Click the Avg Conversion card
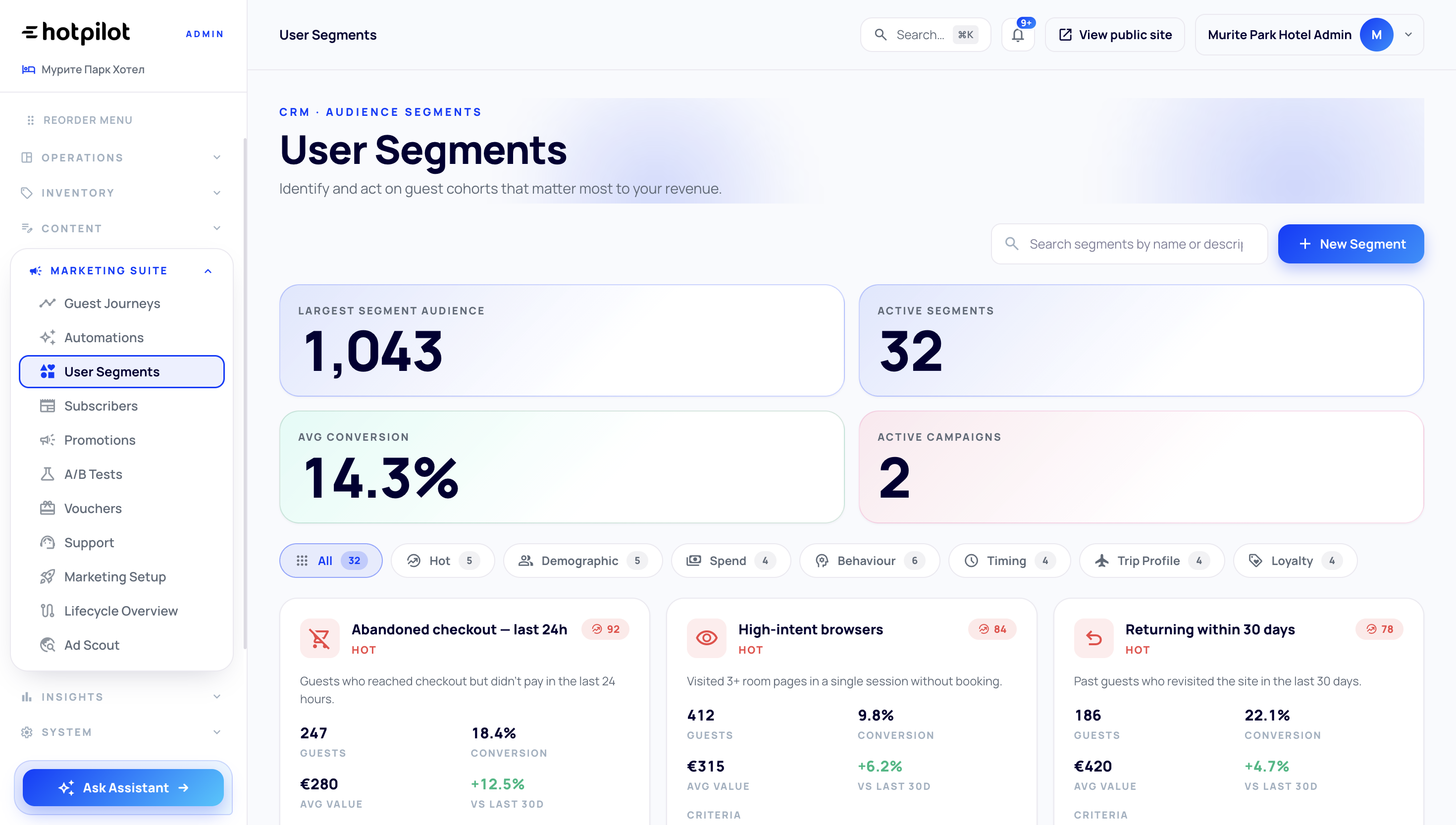Viewport: 1456px width, 825px height. coord(562,466)
